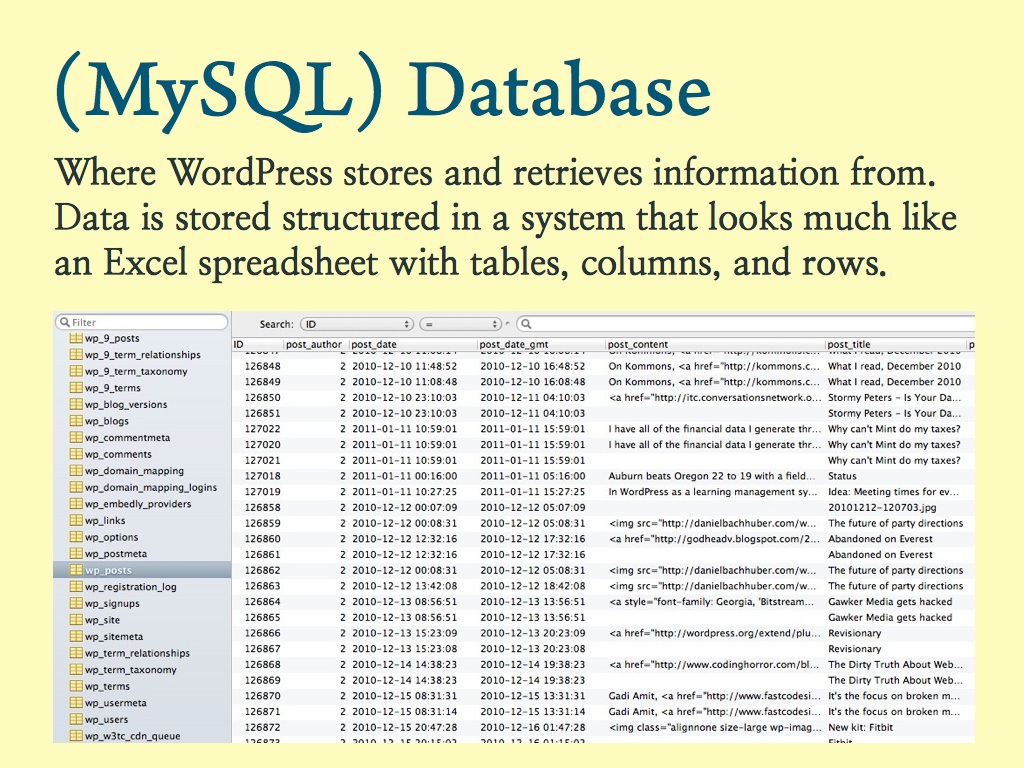1024x768 pixels.
Task: Sort by the post_date column header
Action: (411, 344)
